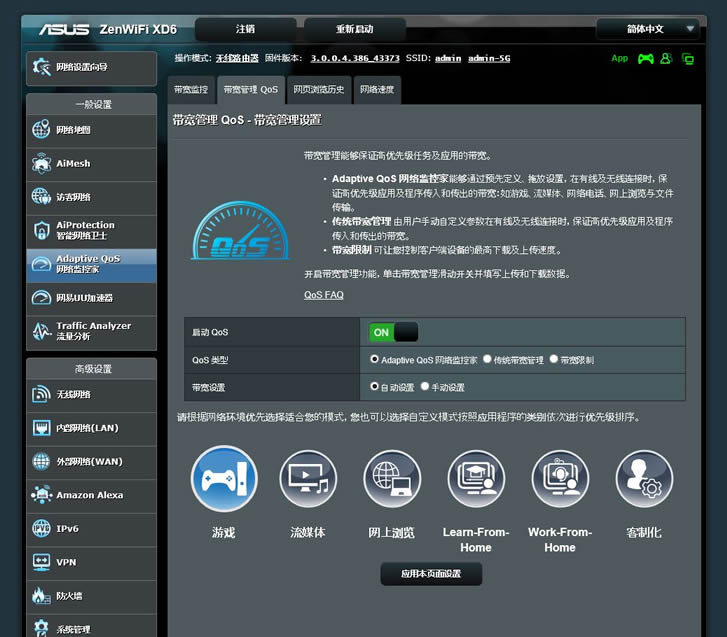Select the Customize (客制化) mode icon

[644, 479]
